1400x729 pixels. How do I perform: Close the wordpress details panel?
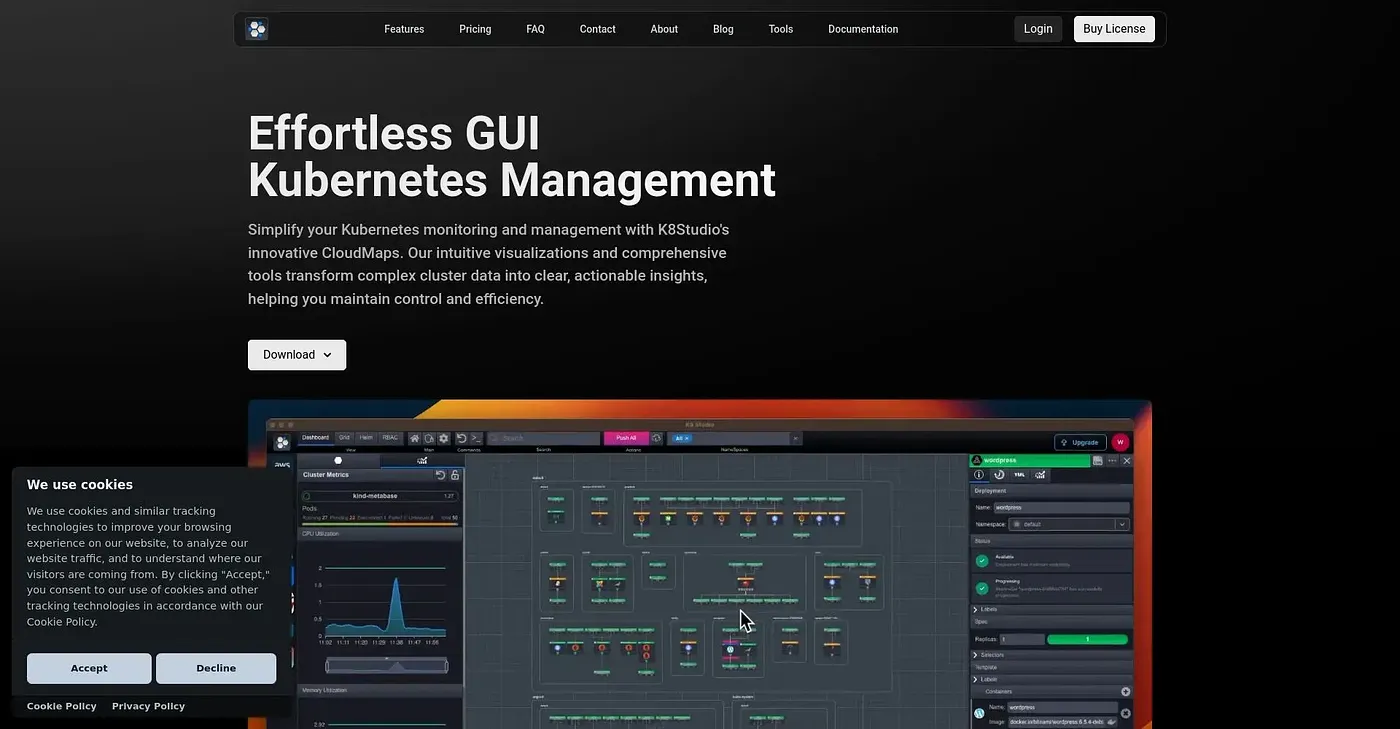pos(1127,461)
